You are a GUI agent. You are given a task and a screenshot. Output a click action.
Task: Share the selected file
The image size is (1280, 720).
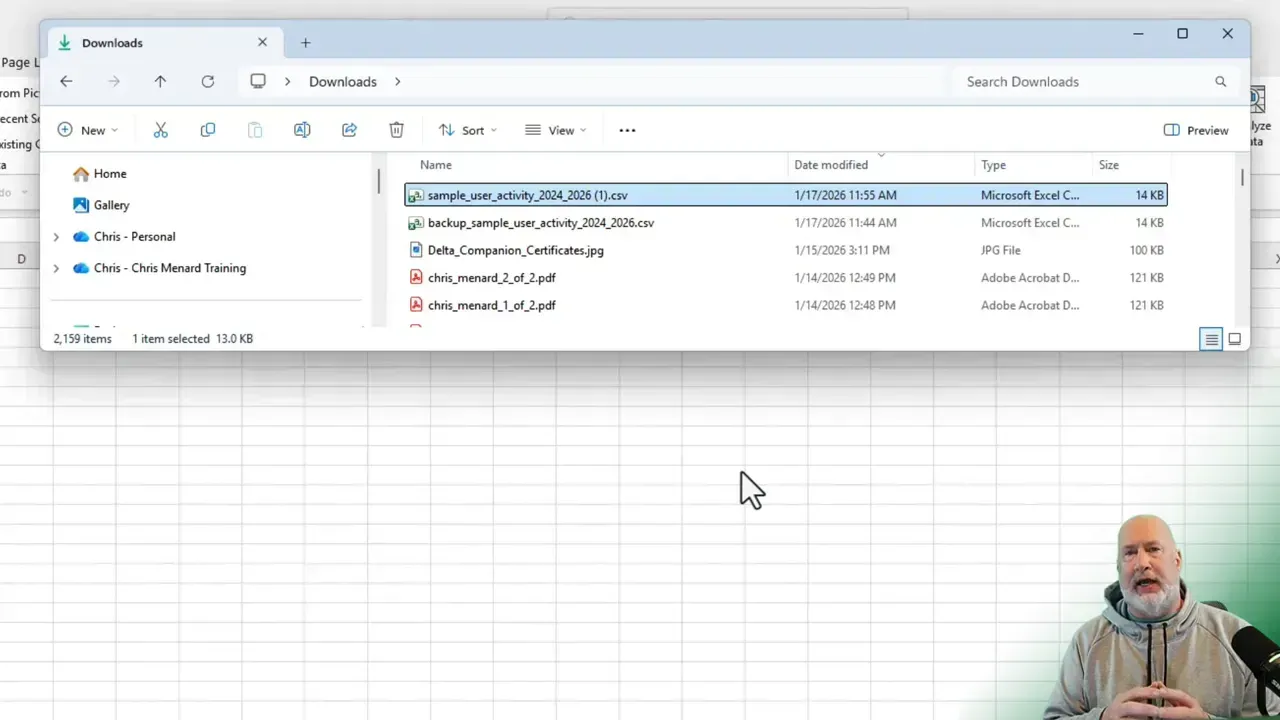349,129
